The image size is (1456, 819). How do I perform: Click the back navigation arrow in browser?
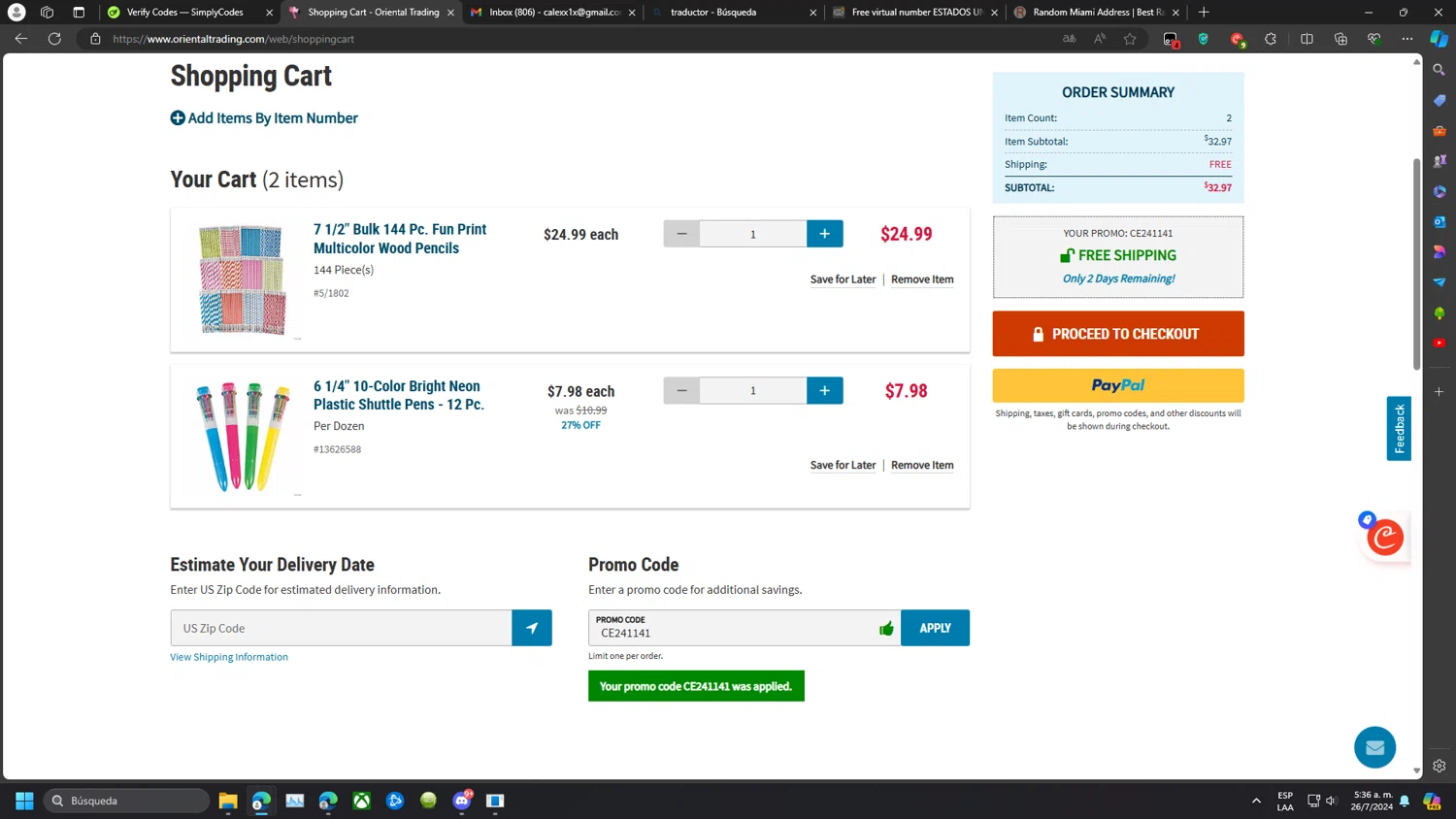click(21, 39)
